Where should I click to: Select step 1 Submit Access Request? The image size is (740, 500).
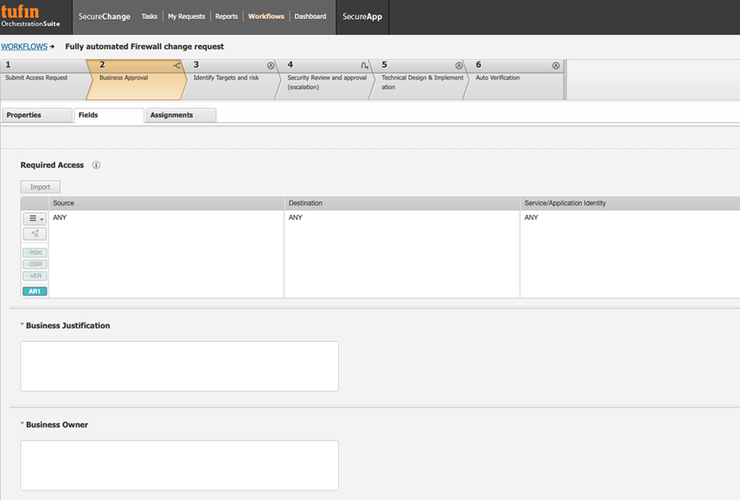point(44,79)
